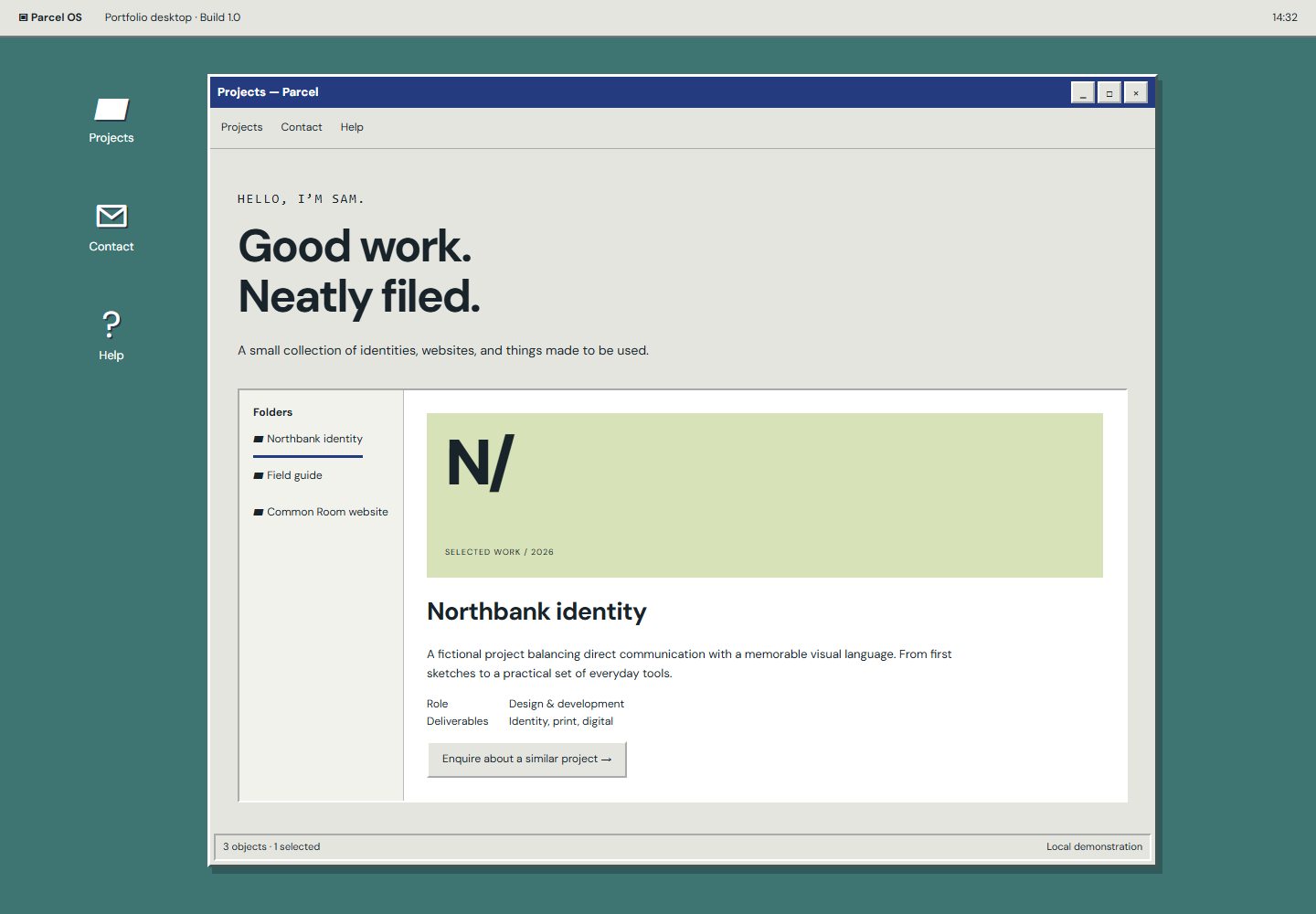Choose the Common Room website entry

point(321,512)
